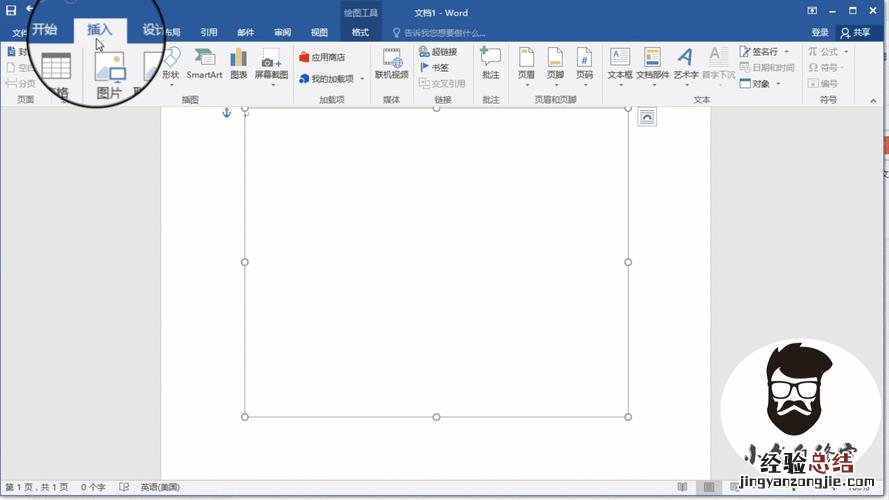The height and width of the screenshot is (500, 889).
Task: Open the 视图 view tab
Action: pos(319,33)
